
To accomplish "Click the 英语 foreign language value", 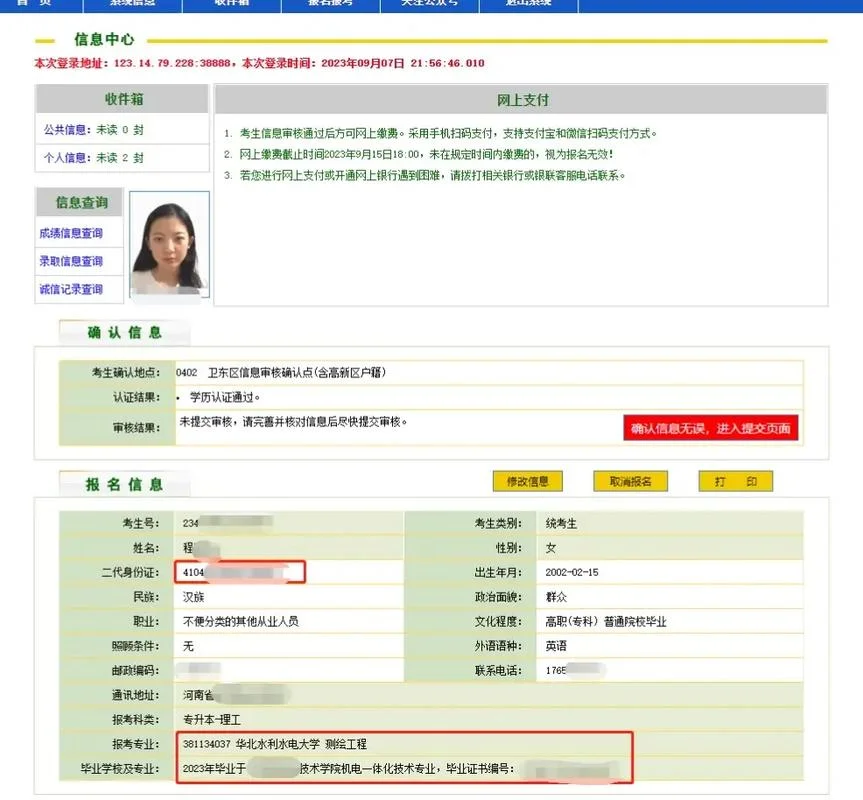I will point(556,646).
